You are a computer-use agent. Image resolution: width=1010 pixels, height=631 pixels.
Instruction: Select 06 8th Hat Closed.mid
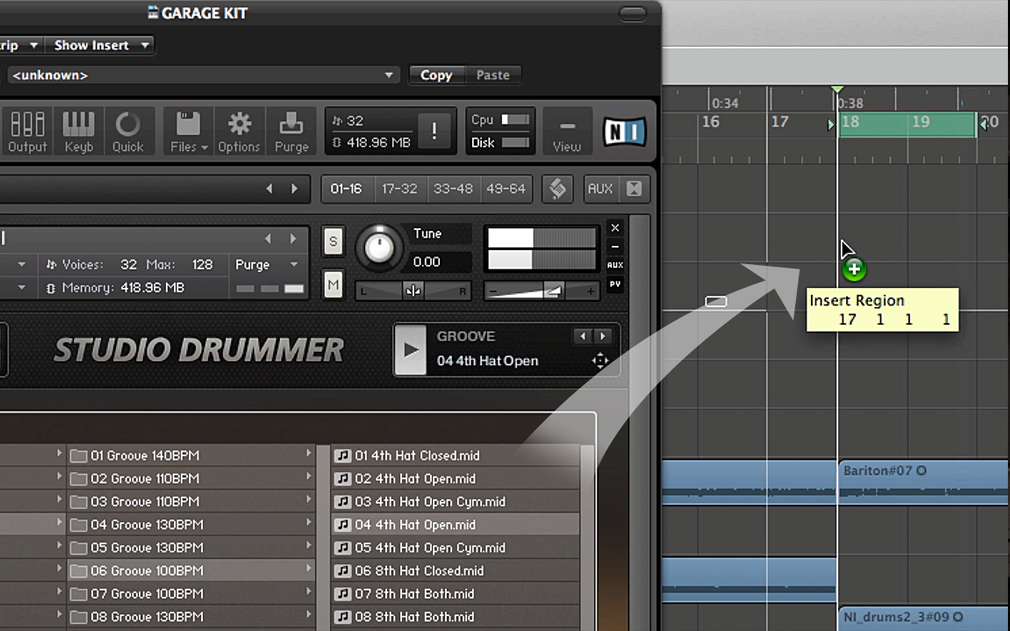(455, 571)
